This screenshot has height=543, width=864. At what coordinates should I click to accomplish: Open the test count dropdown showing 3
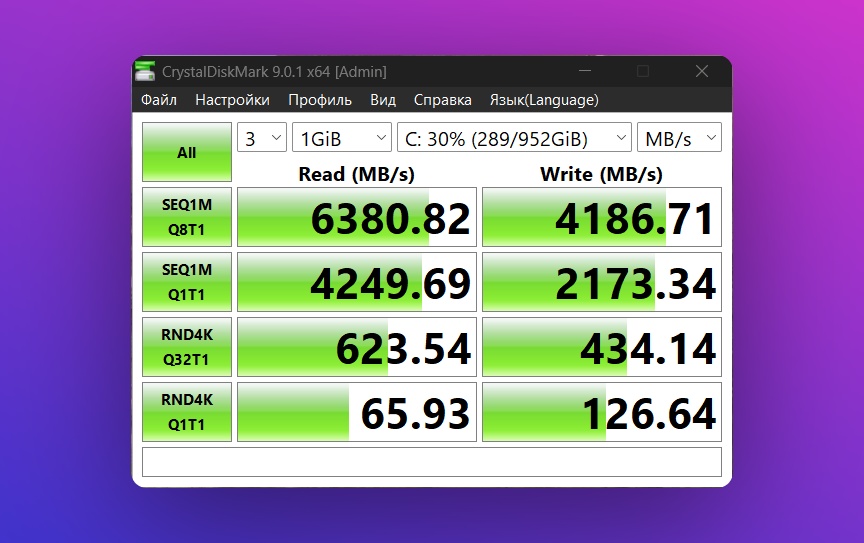262,137
